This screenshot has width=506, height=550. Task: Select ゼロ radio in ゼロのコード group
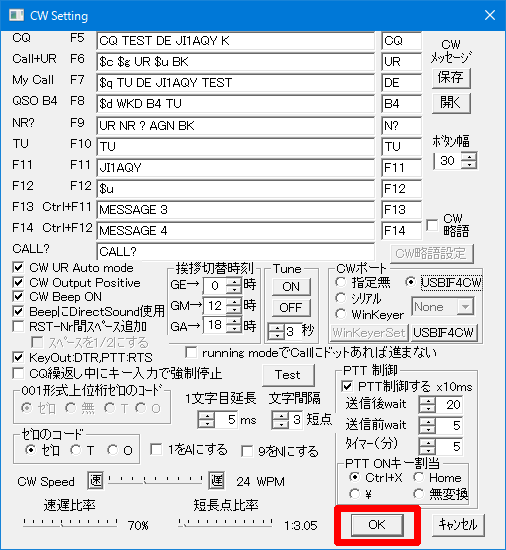point(31,450)
